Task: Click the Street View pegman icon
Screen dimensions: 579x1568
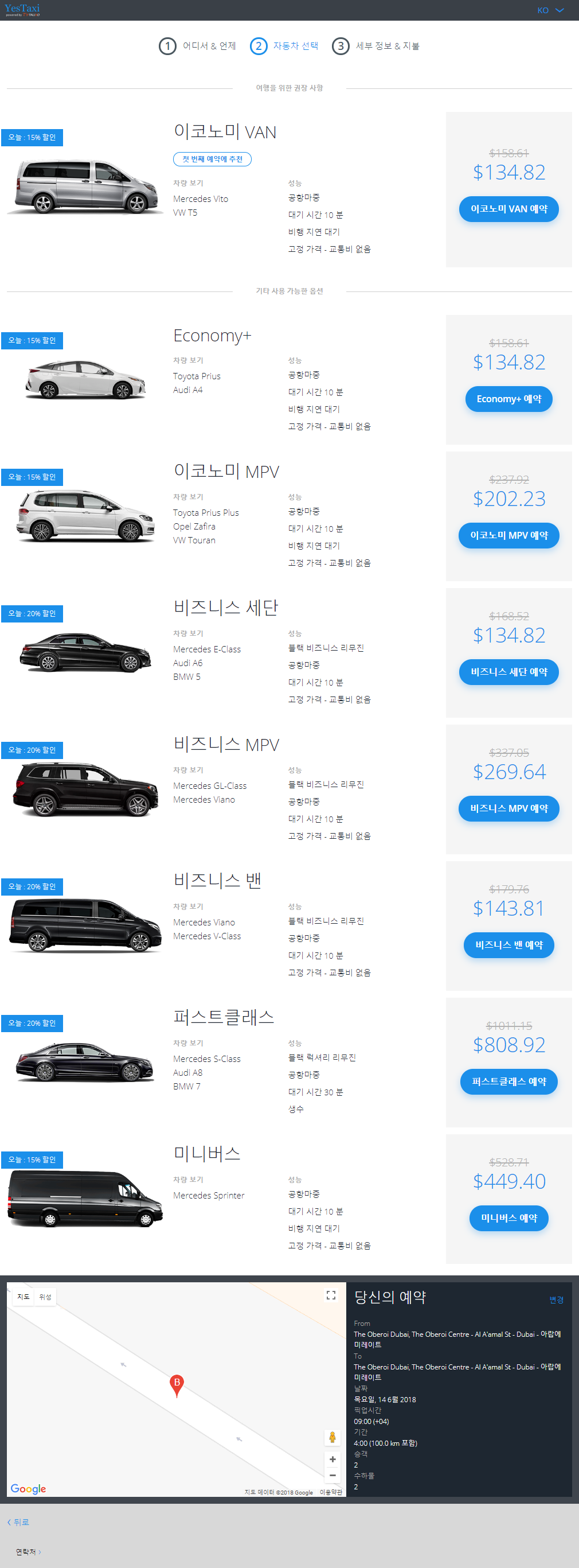Action: point(332,1437)
